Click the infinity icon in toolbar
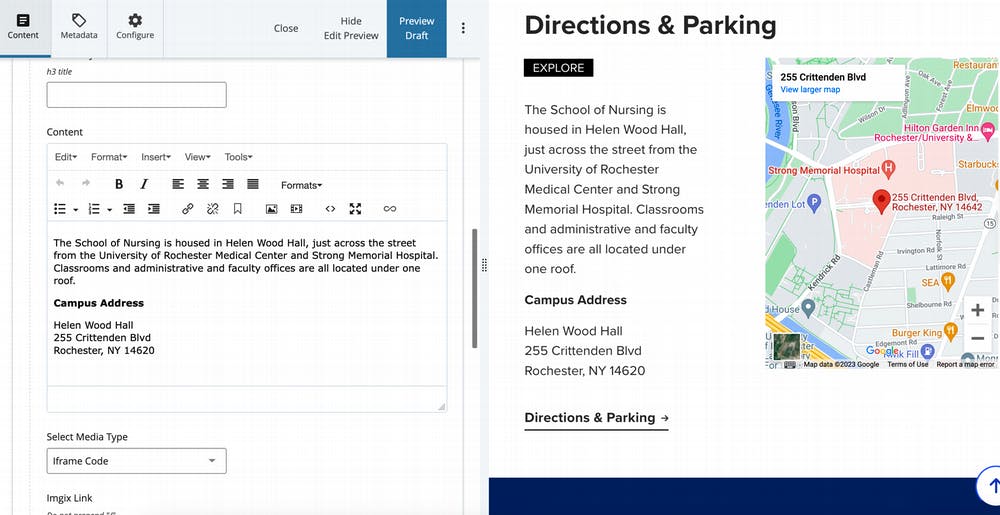The height and width of the screenshot is (515, 1000). [390, 208]
